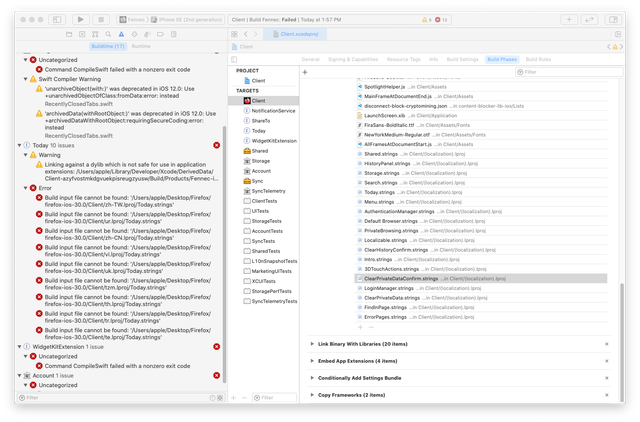The image size is (640, 422).
Task: Choose iPhone SE (2nd generation) destination
Action: pyautogui.click(x=187, y=20)
